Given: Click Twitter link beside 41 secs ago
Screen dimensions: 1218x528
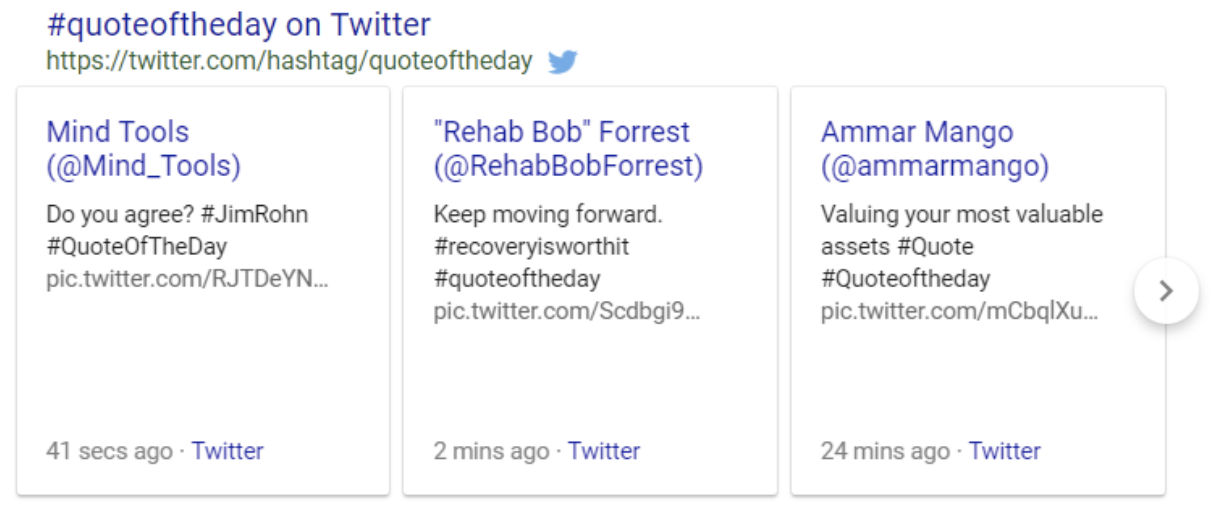Looking at the screenshot, I should 228,451.
